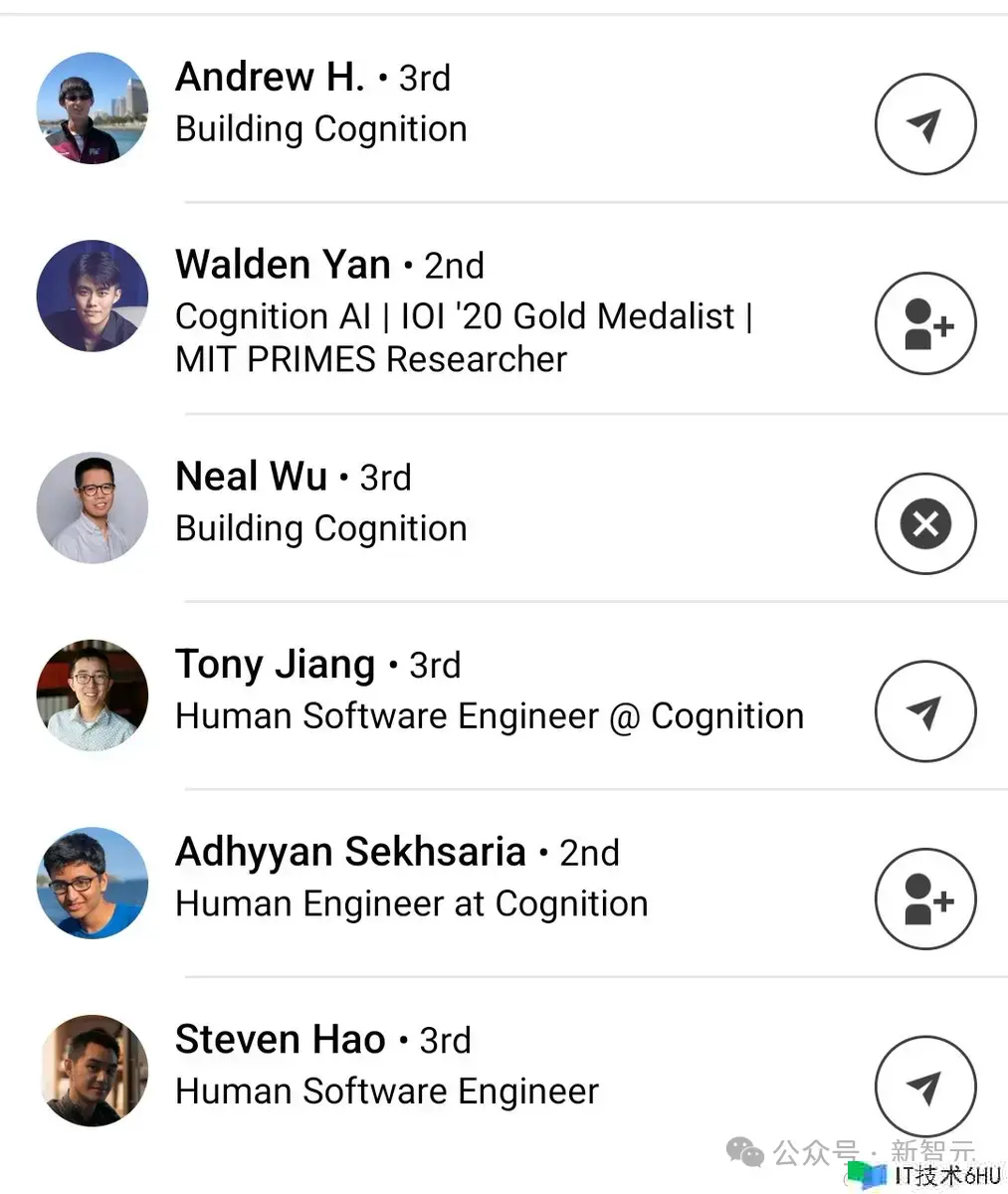
Task: Select the Adhyyan Sekhsaria name
Action: pyautogui.click(x=350, y=852)
